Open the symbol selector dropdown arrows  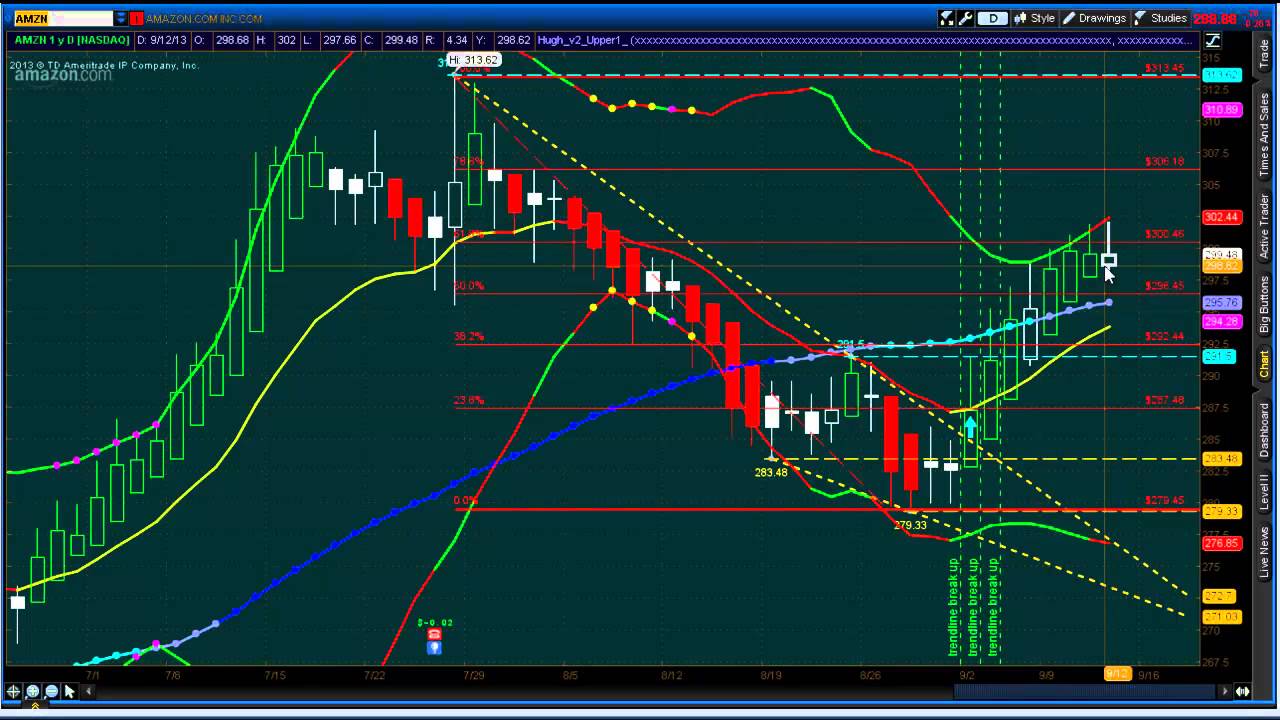point(121,18)
